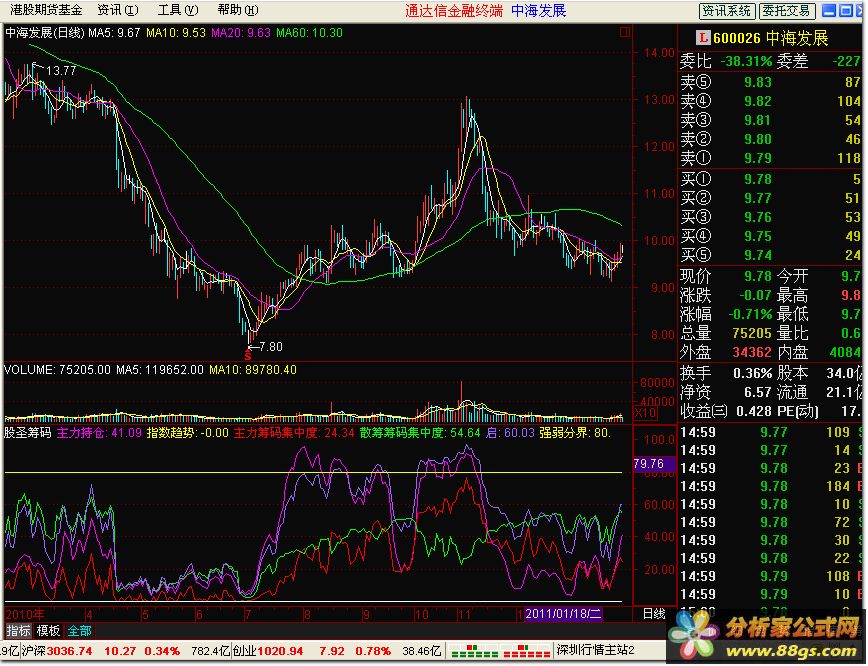This screenshot has width=868, height=666.
Task: Click the 涨幅 -0.71% value
Action: click(x=750, y=314)
